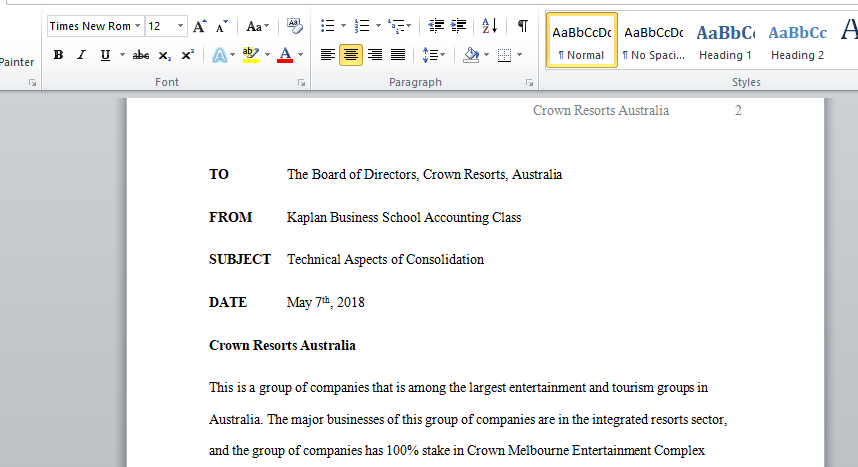Open the numbering library dropdown arrow
Screen dimensions: 858x467
[378, 26]
